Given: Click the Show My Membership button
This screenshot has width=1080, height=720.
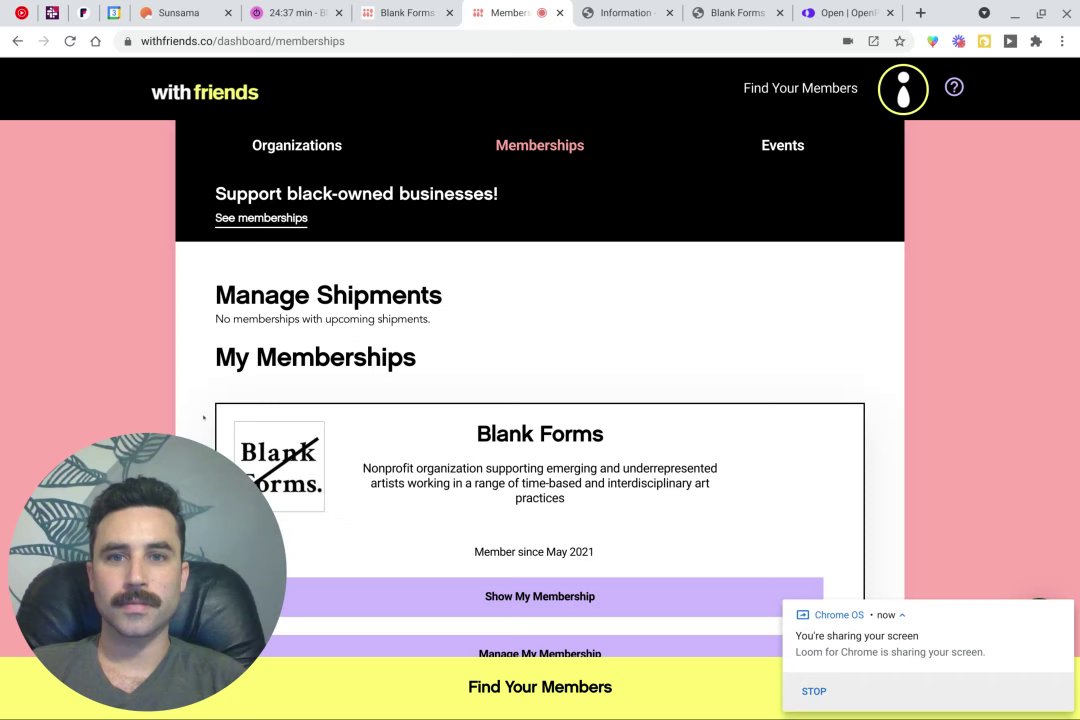Looking at the screenshot, I should click(x=540, y=597).
